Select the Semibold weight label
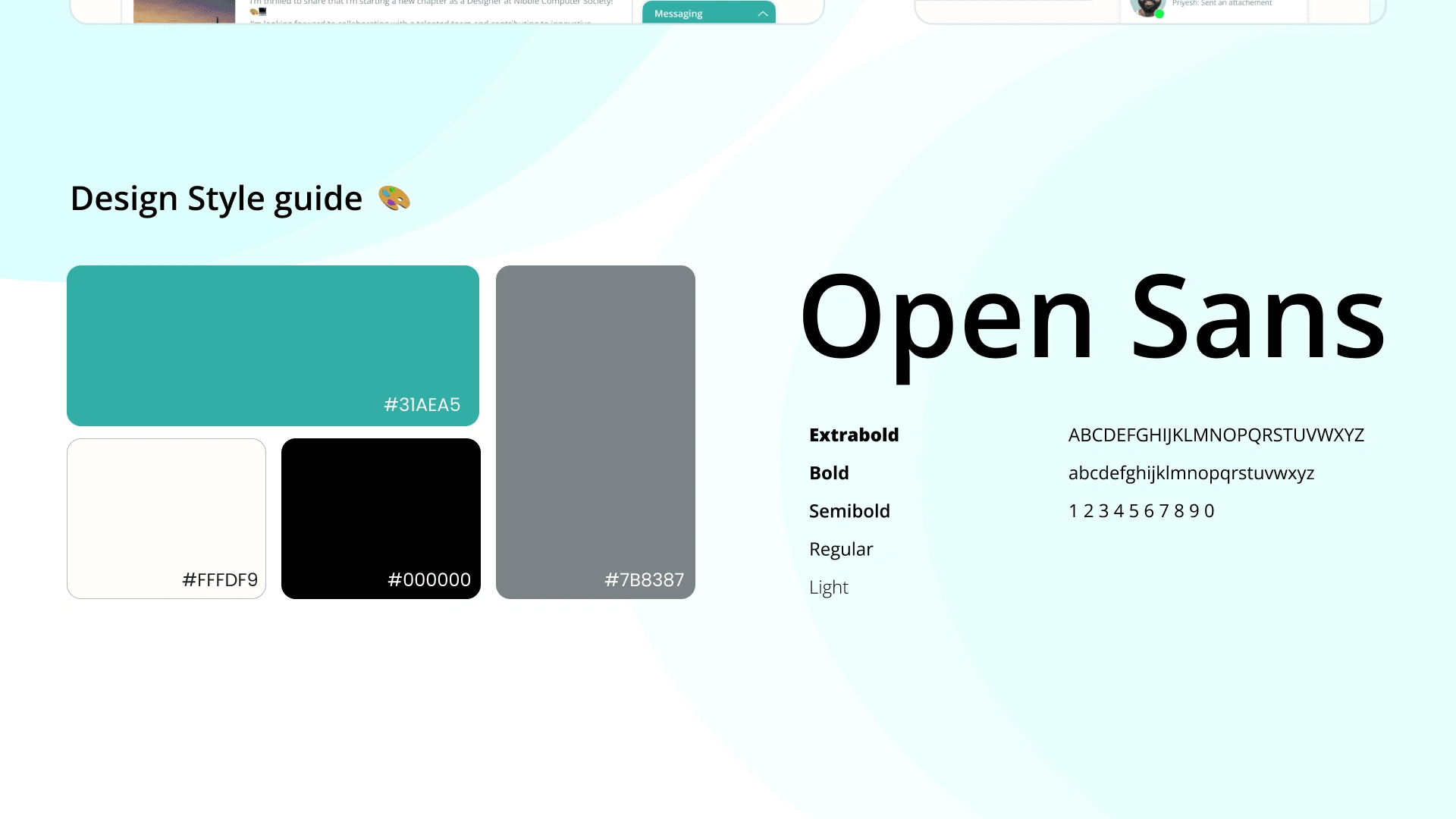 tap(849, 511)
